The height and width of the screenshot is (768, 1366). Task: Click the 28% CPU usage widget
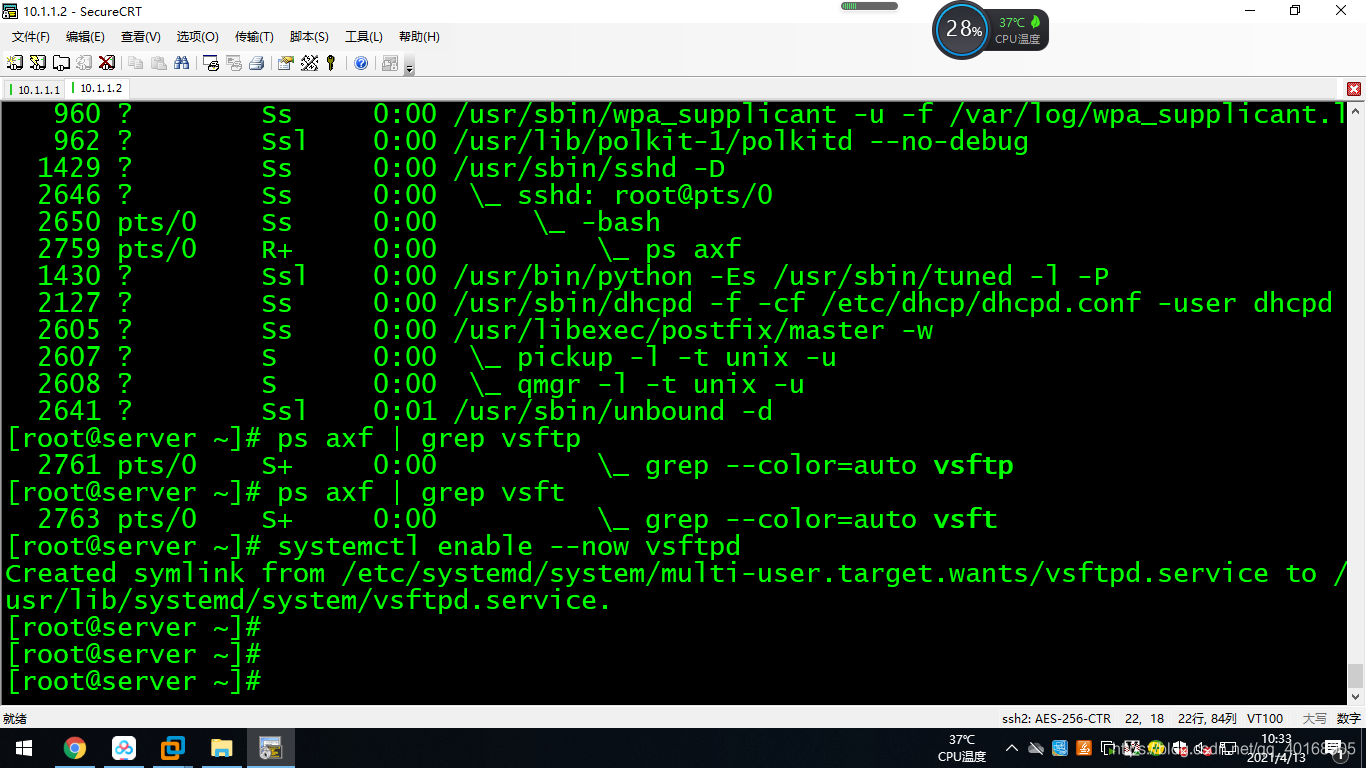pyautogui.click(x=963, y=29)
